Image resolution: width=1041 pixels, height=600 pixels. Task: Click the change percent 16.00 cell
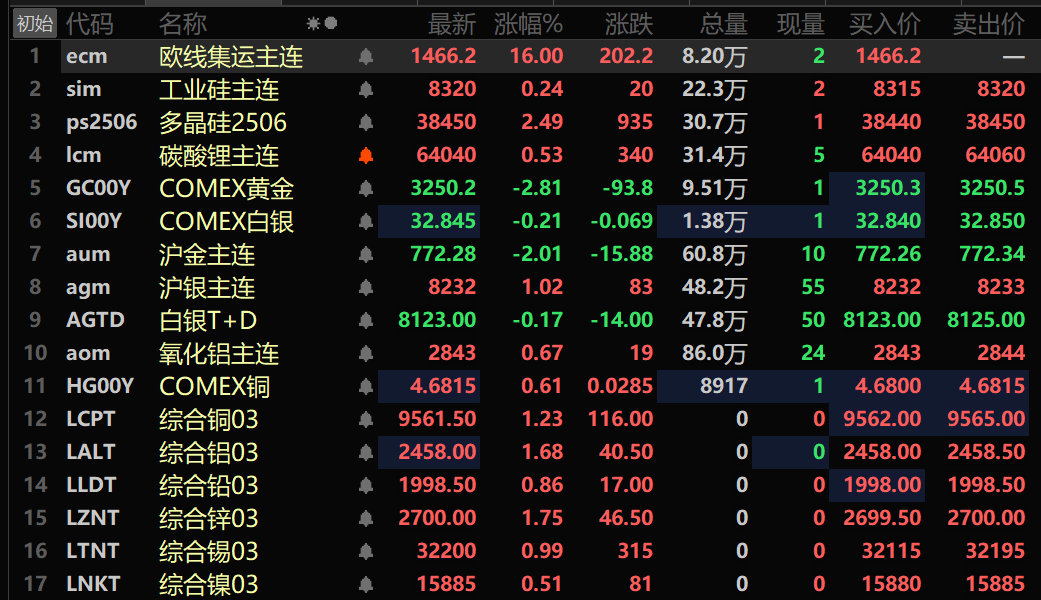[536, 56]
